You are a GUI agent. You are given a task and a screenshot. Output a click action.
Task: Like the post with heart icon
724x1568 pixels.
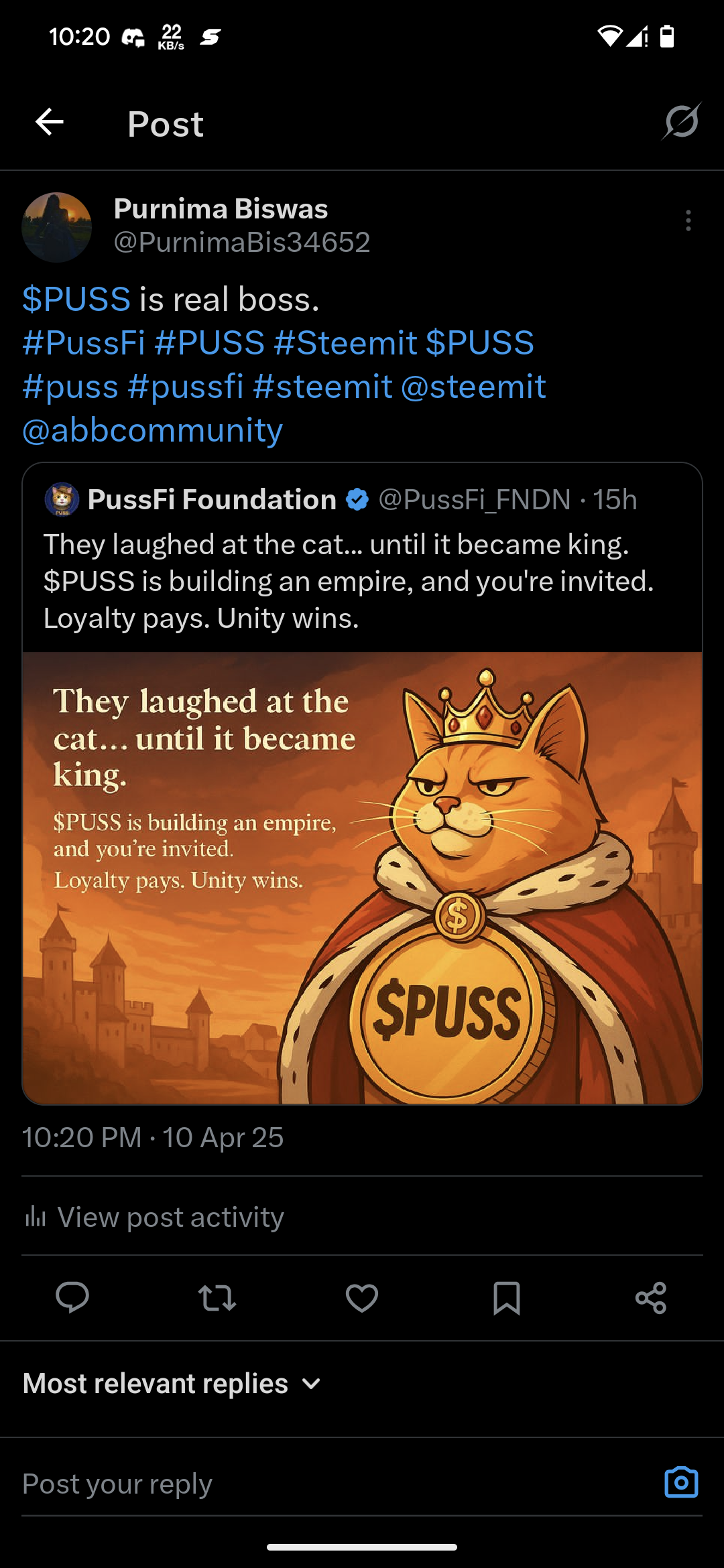pos(362,1297)
